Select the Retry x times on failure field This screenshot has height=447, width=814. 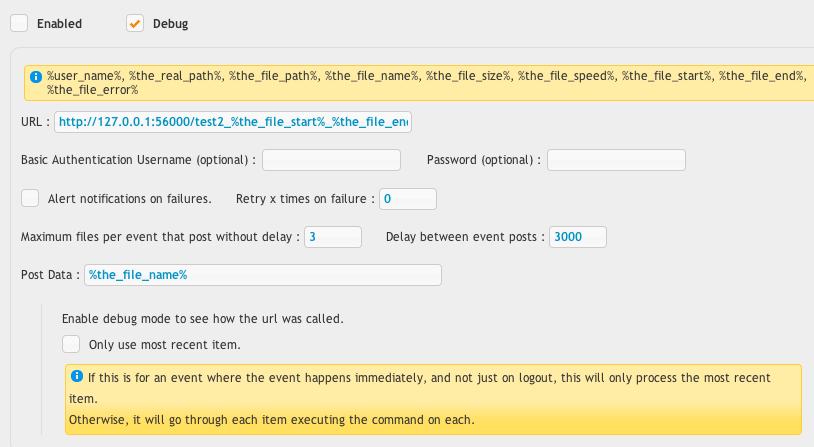point(408,199)
